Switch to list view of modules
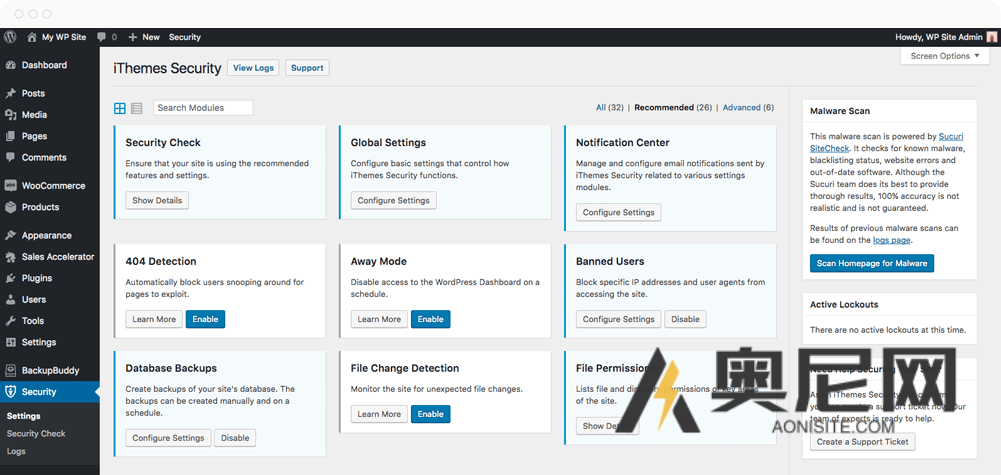Screen dimensions: 1001x475 pyautogui.click(x=137, y=108)
